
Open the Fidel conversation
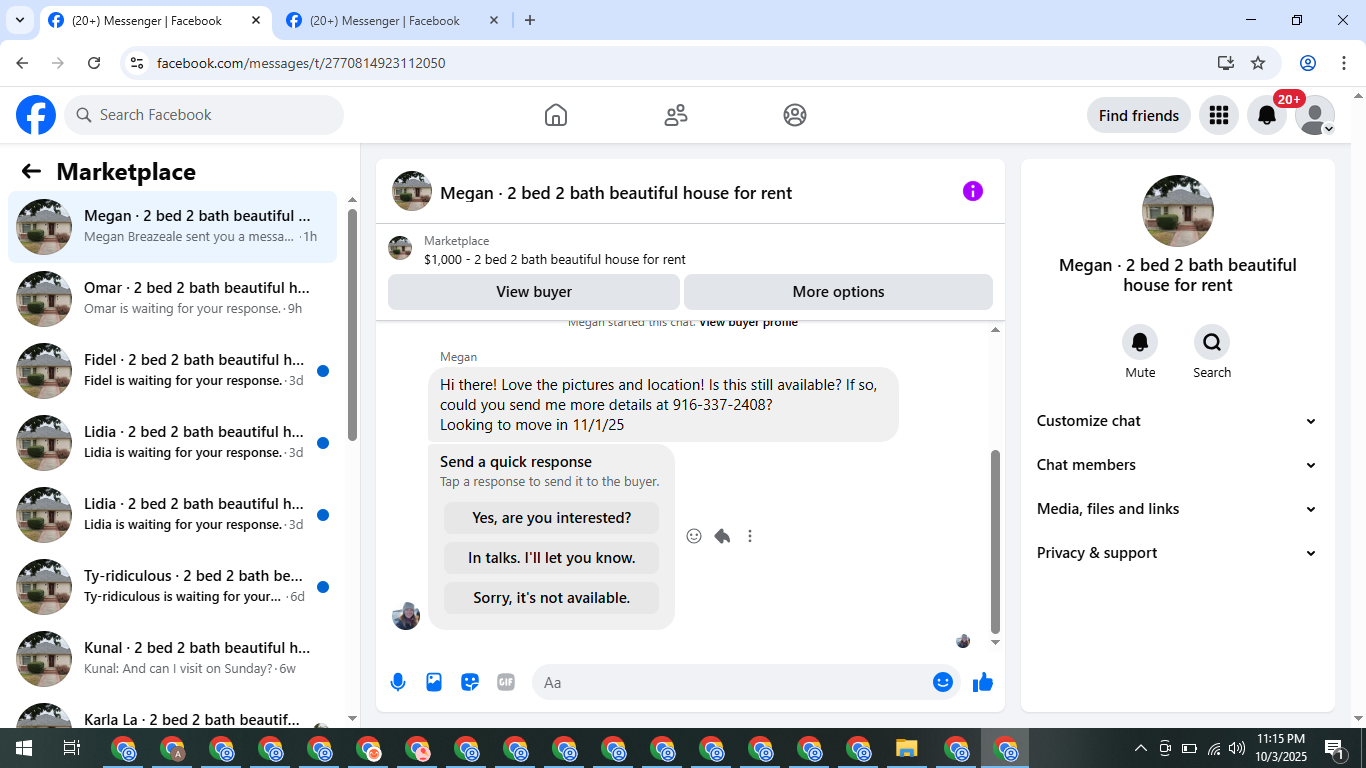(x=172, y=371)
